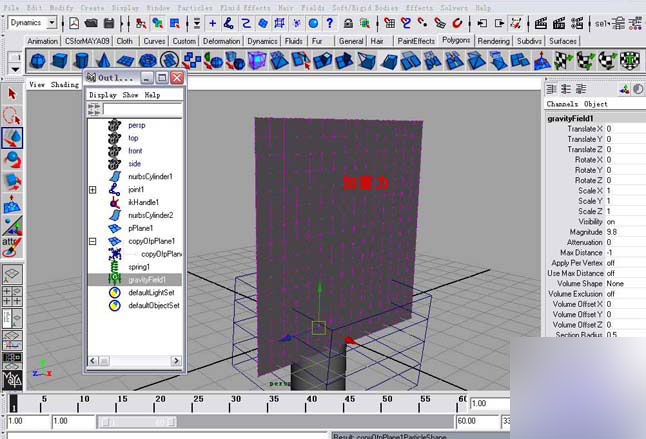Image resolution: width=646 pixels, height=439 pixels.
Task: Collapse the copyOfpPlane1 node in Outliner
Action: click(x=93, y=241)
